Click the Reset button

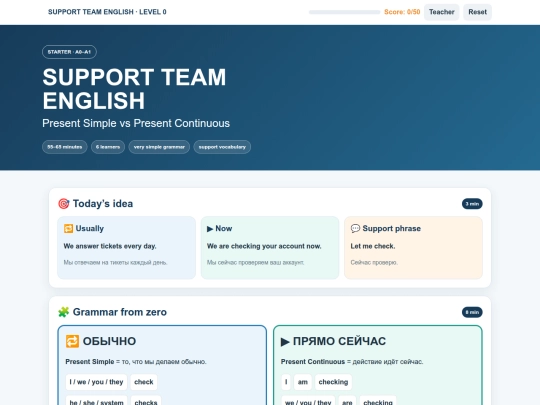[x=477, y=12]
